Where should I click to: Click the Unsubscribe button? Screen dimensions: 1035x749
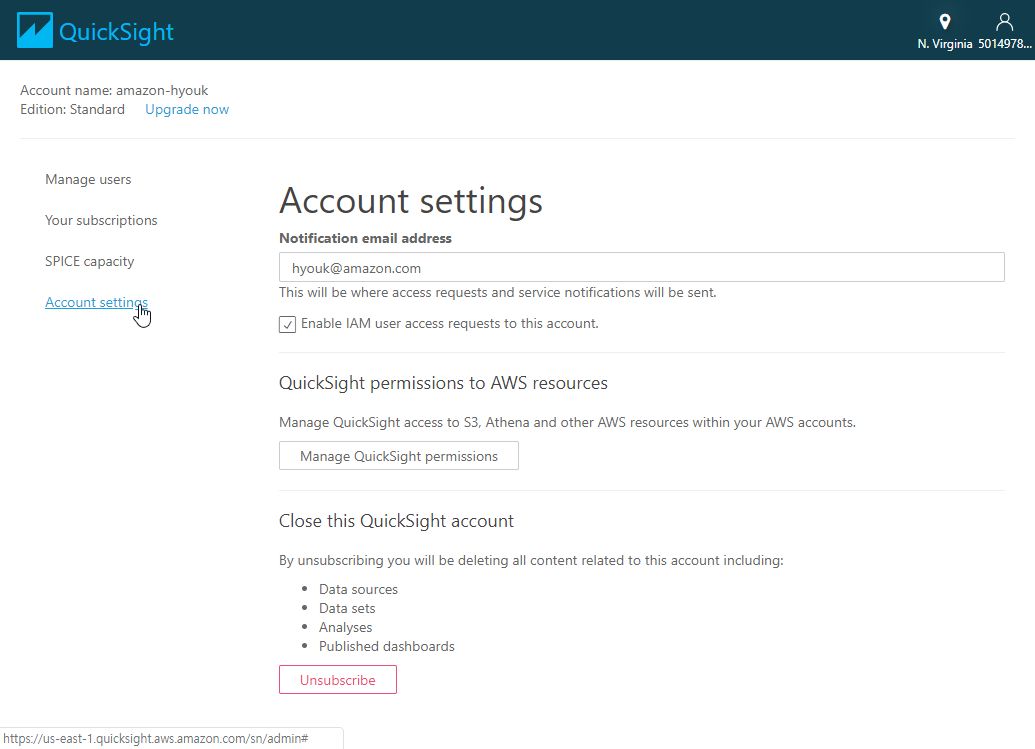point(338,680)
